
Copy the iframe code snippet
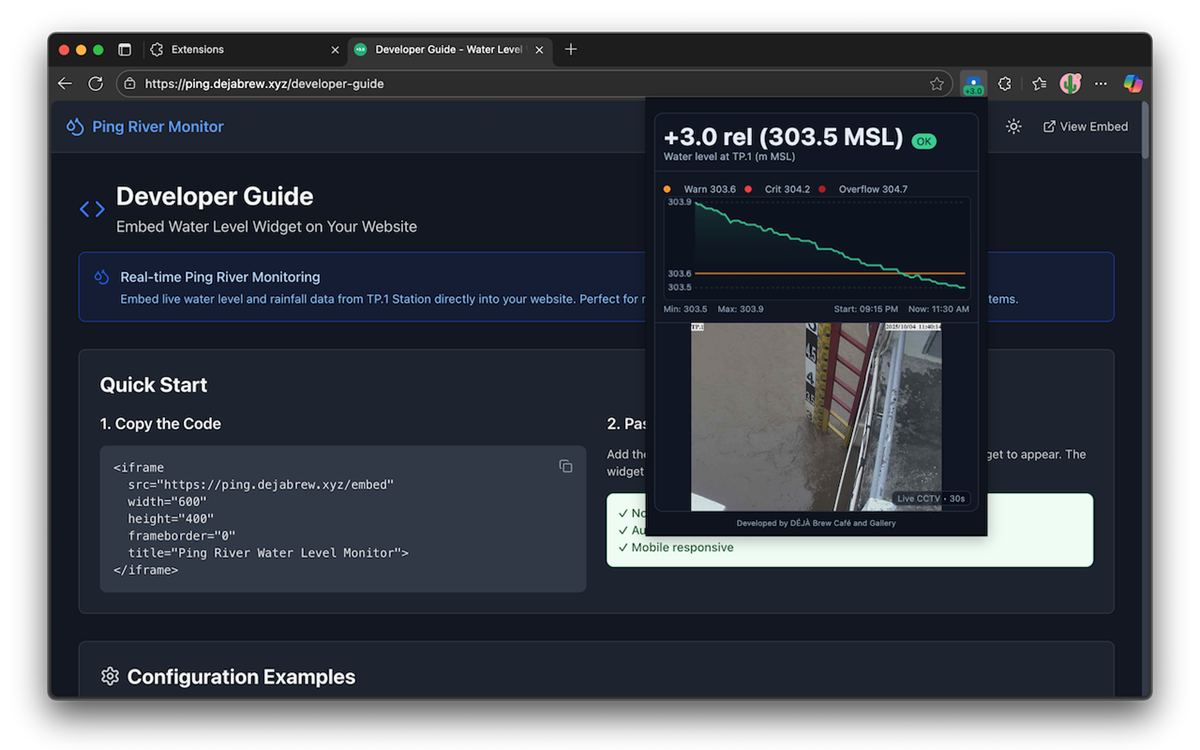point(566,466)
